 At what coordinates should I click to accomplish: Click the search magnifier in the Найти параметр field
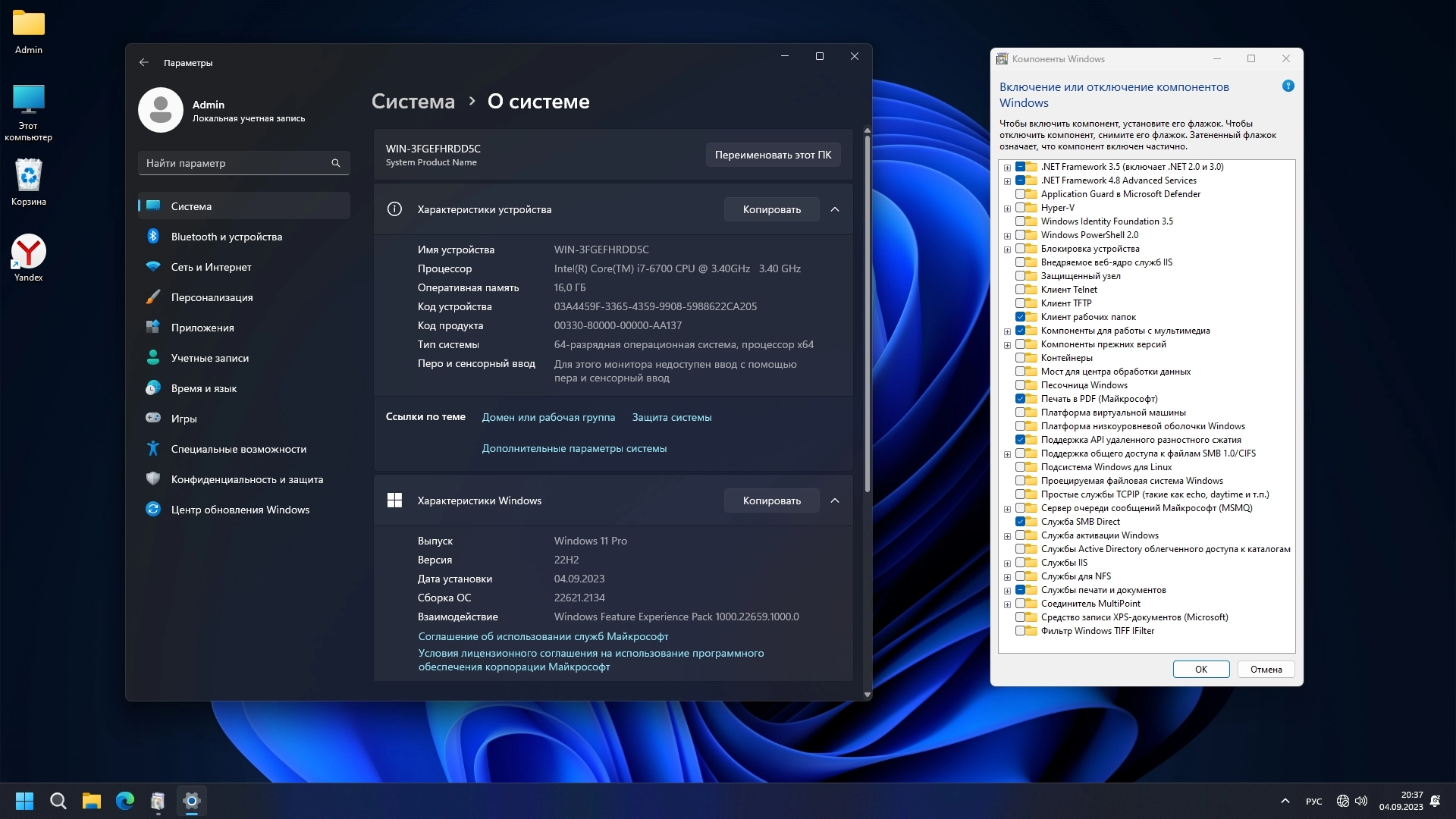coord(335,163)
